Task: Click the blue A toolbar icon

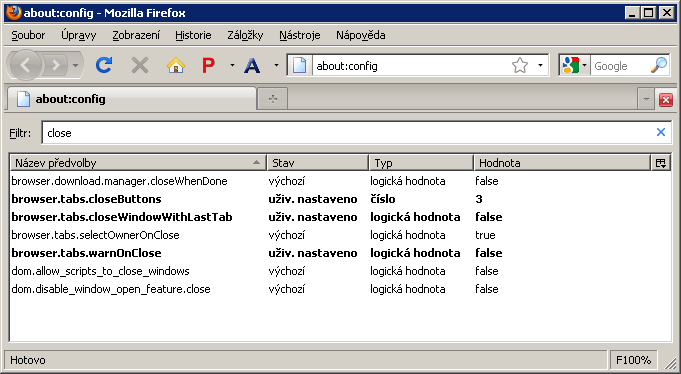Action: (x=252, y=66)
